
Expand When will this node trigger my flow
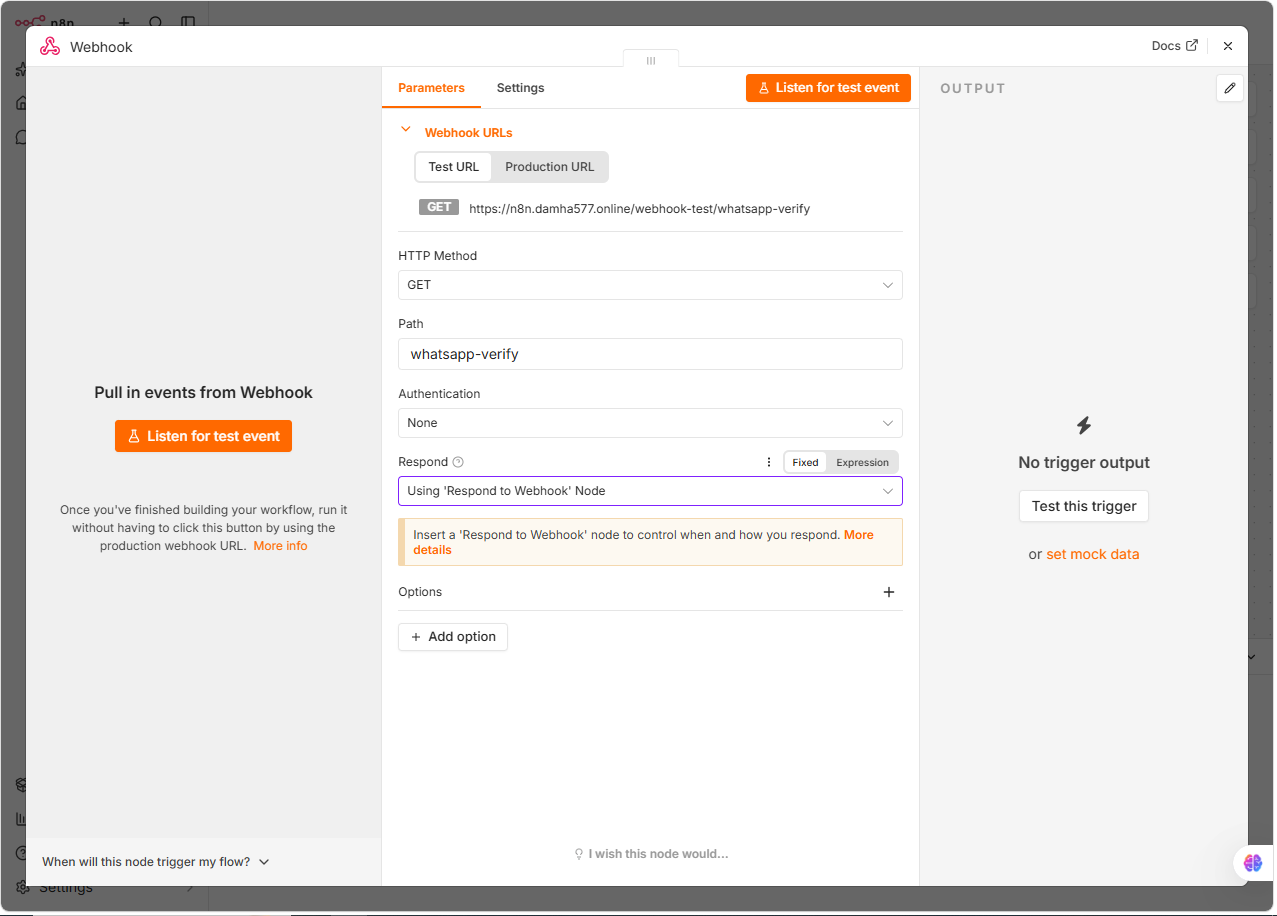click(156, 861)
